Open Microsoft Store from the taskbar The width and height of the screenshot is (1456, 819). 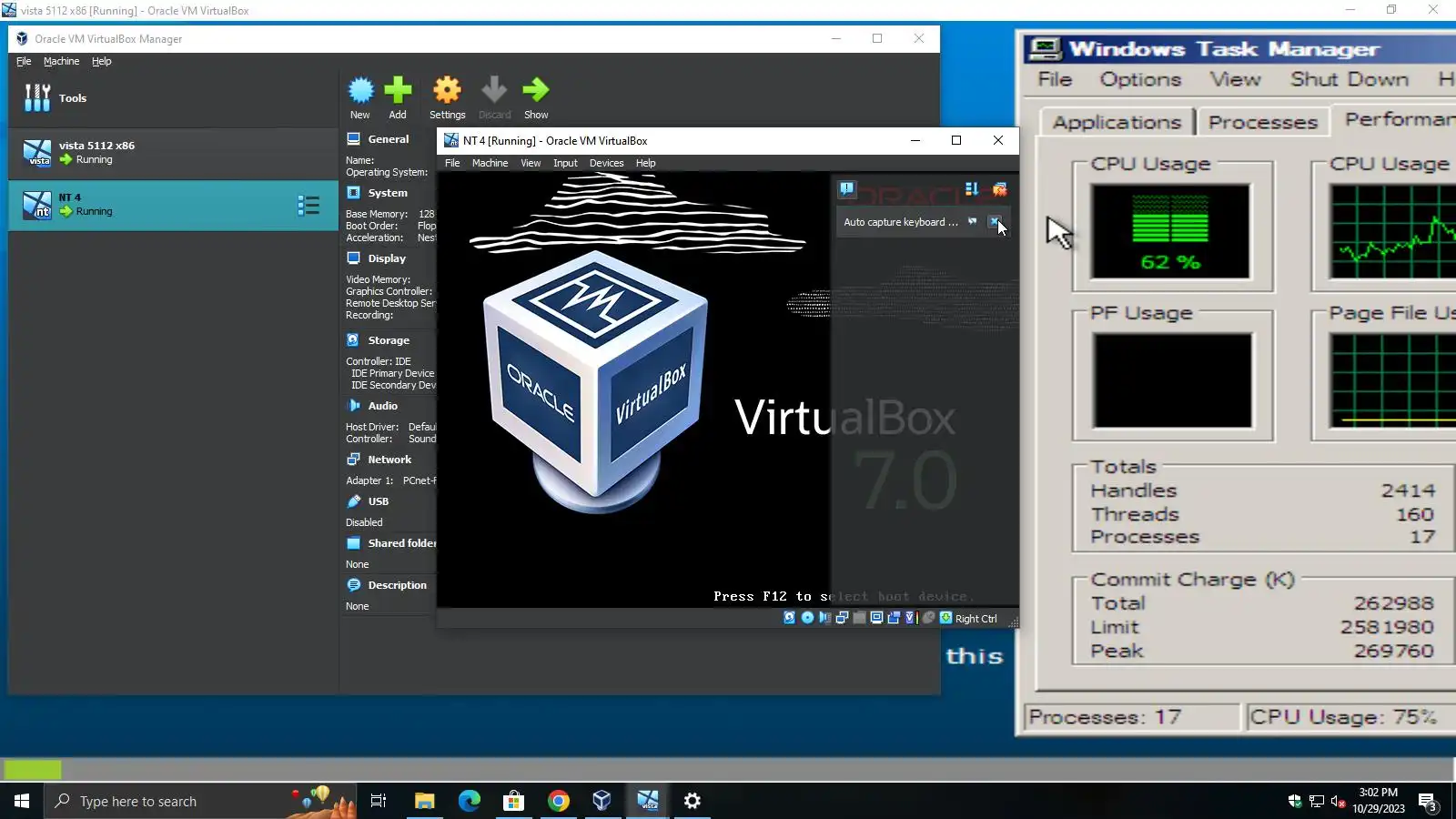pyautogui.click(x=513, y=801)
